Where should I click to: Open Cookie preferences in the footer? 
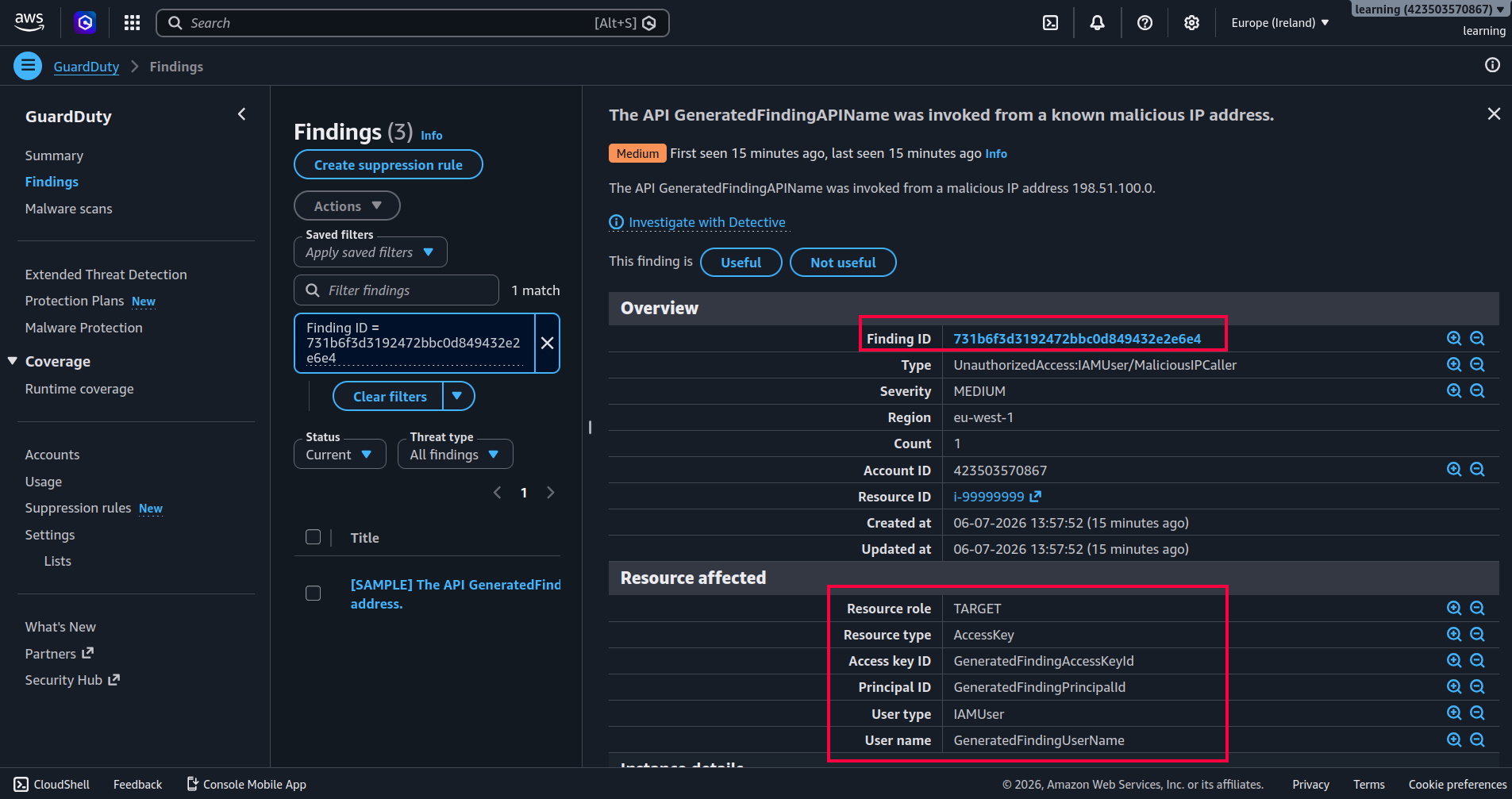(1457, 784)
